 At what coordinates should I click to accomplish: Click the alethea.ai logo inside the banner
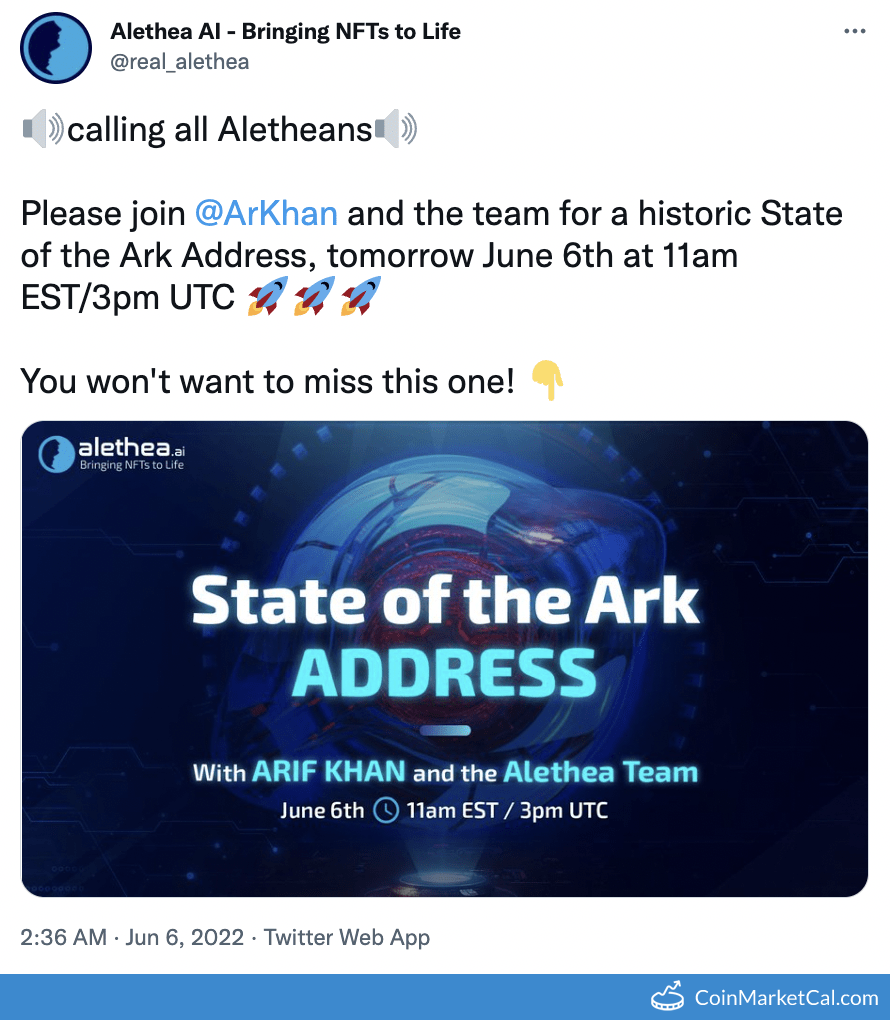(112, 453)
